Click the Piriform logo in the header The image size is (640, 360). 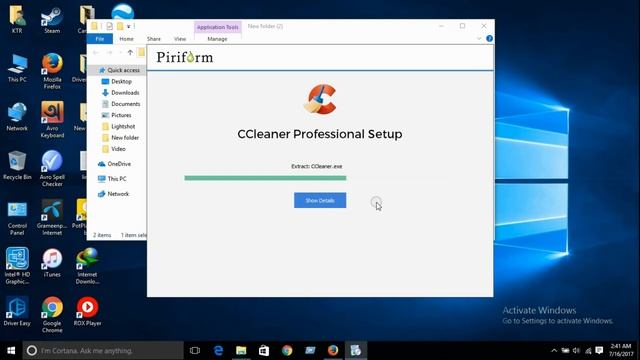(185, 58)
